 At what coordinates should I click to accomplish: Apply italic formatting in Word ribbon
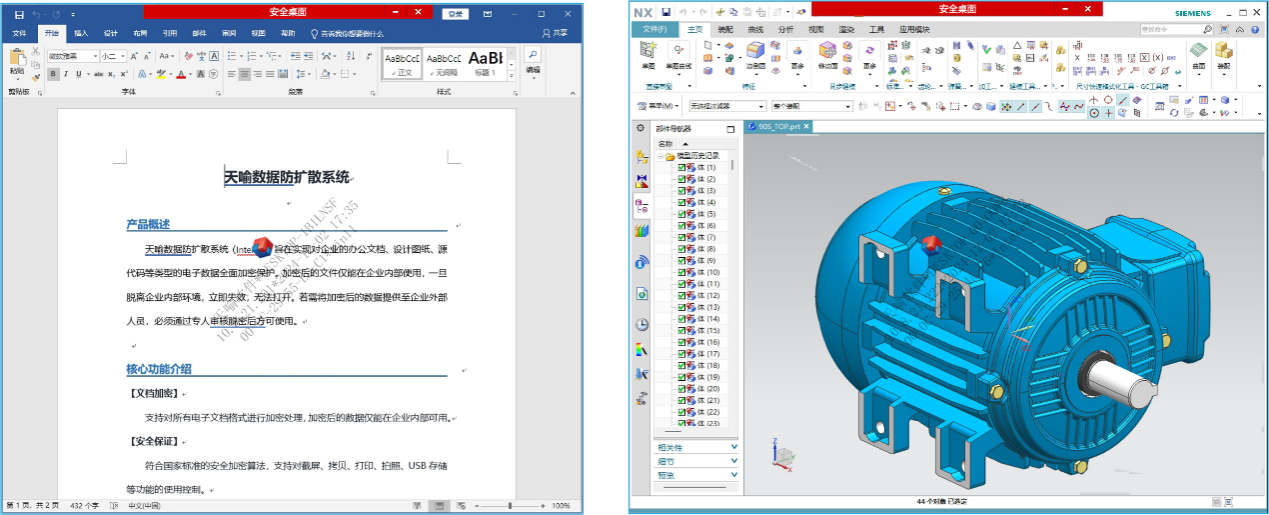coord(66,74)
